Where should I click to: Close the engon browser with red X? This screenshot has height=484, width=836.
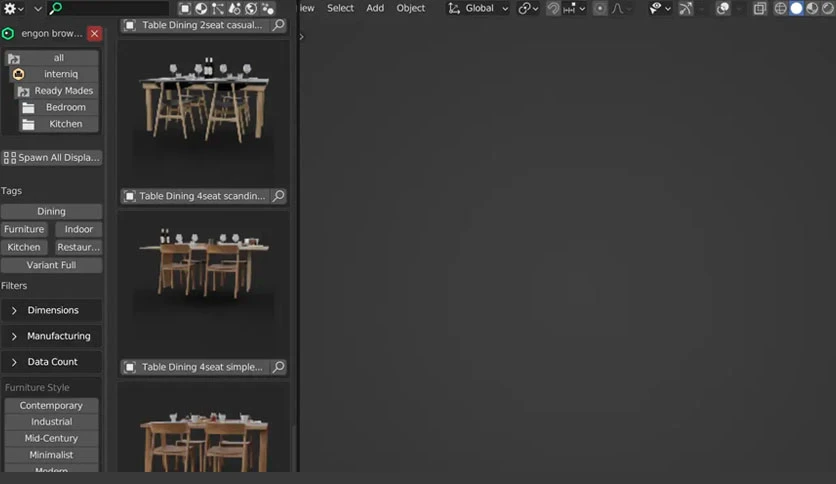[x=94, y=34]
